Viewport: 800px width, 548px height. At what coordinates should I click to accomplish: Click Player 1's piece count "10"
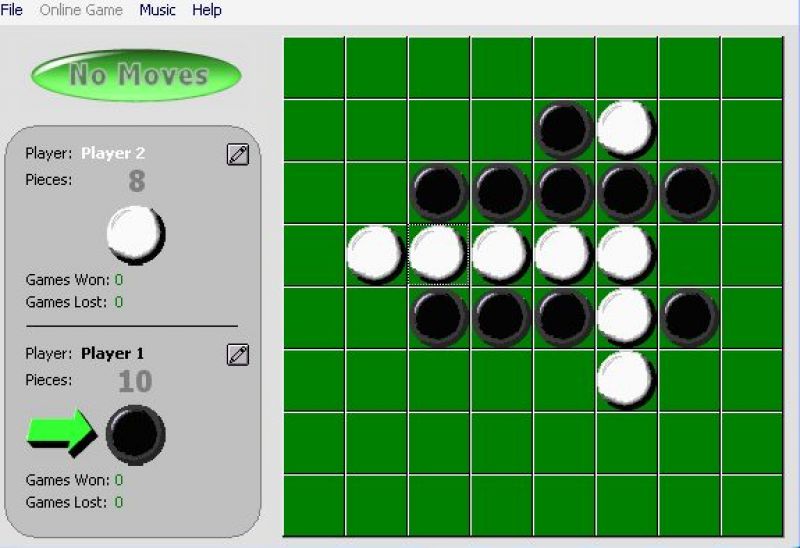click(135, 381)
